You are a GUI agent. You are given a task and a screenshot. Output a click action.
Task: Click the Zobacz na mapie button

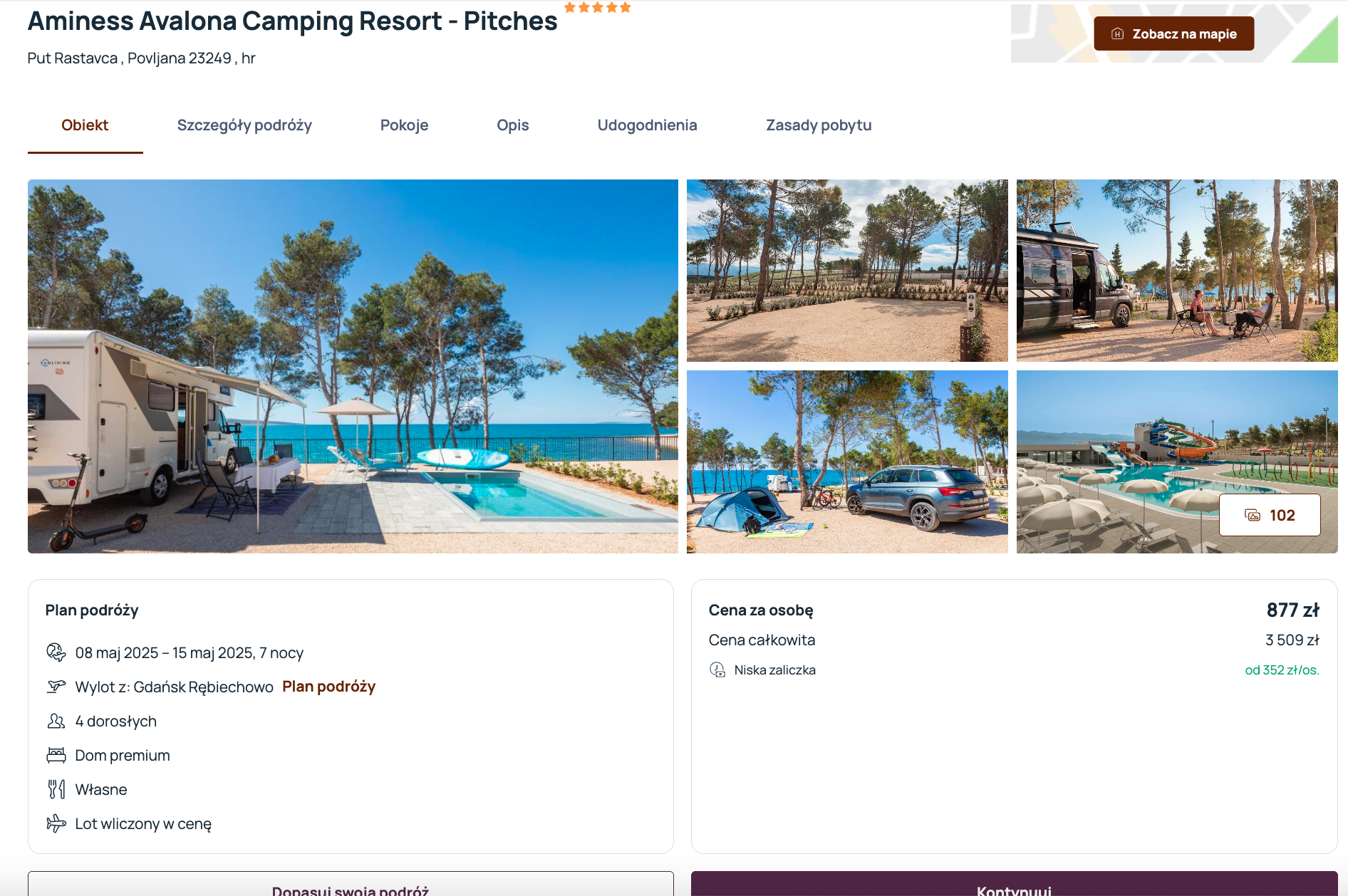point(1173,33)
